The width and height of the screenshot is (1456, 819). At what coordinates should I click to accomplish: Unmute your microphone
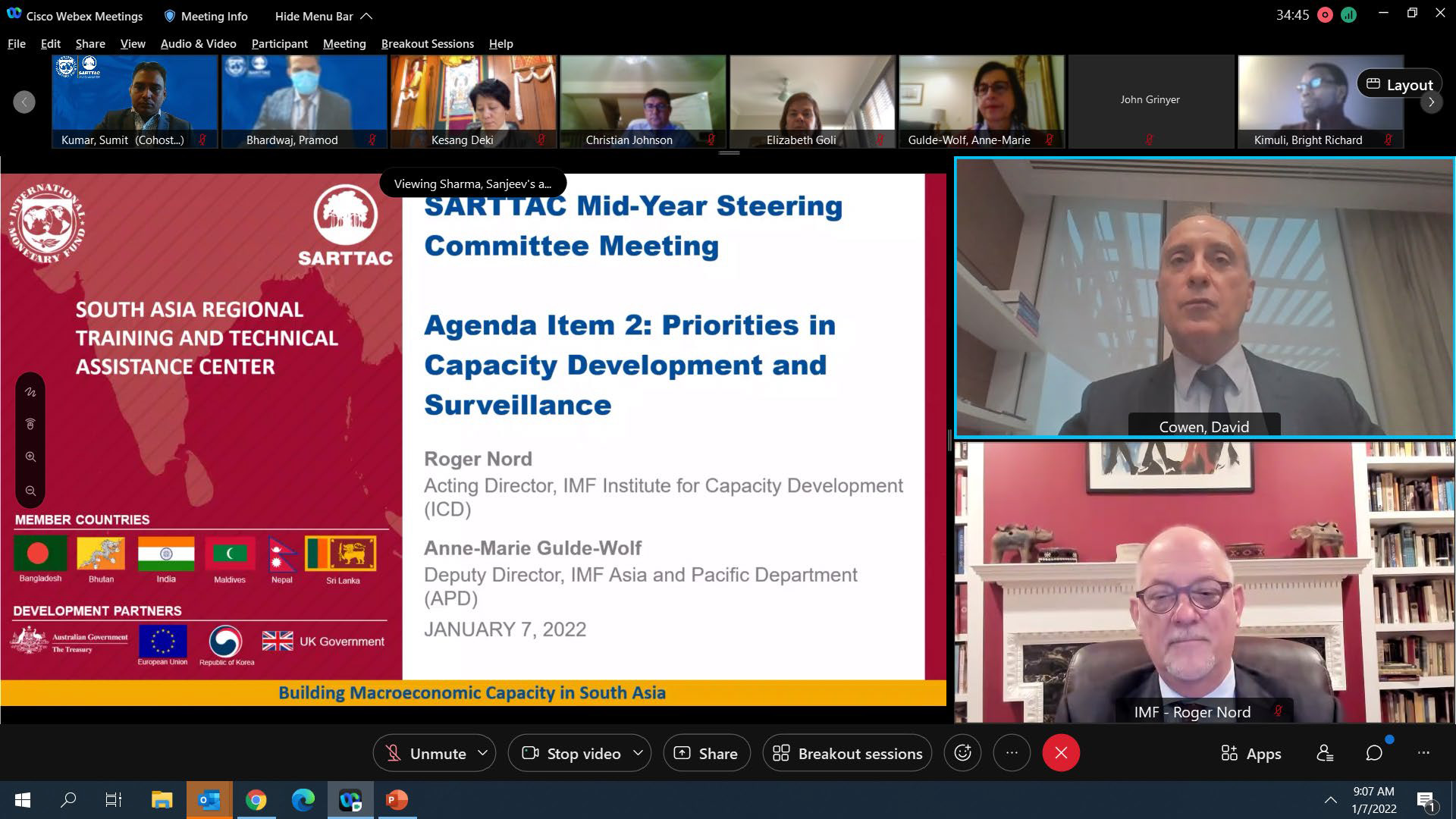427,753
